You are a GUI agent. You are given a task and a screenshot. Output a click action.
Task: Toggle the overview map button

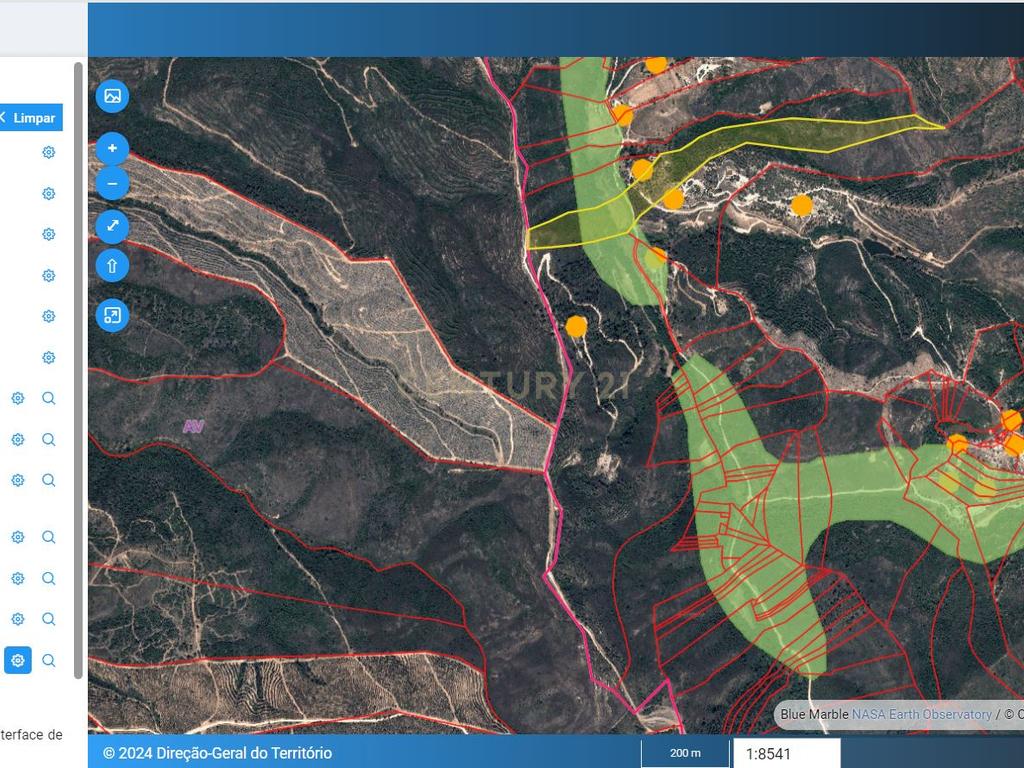[112, 316]
